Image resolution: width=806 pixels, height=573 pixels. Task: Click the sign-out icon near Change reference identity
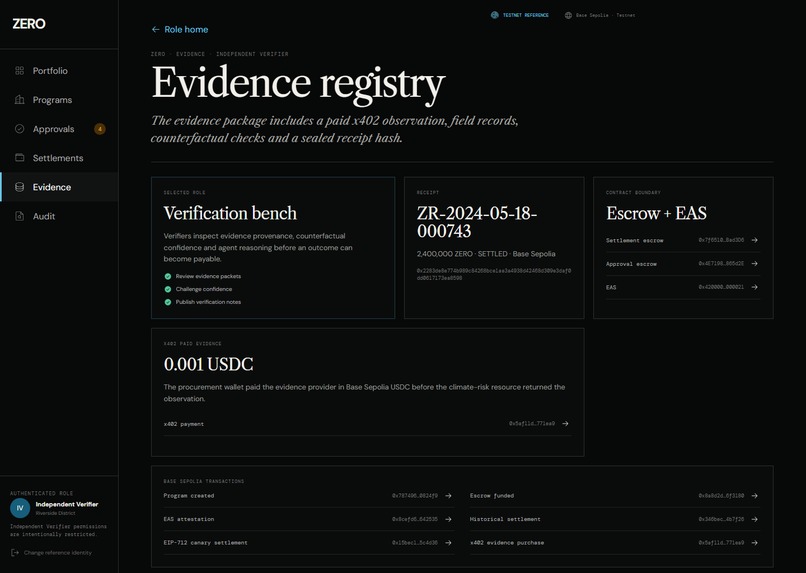coord(15,553)
